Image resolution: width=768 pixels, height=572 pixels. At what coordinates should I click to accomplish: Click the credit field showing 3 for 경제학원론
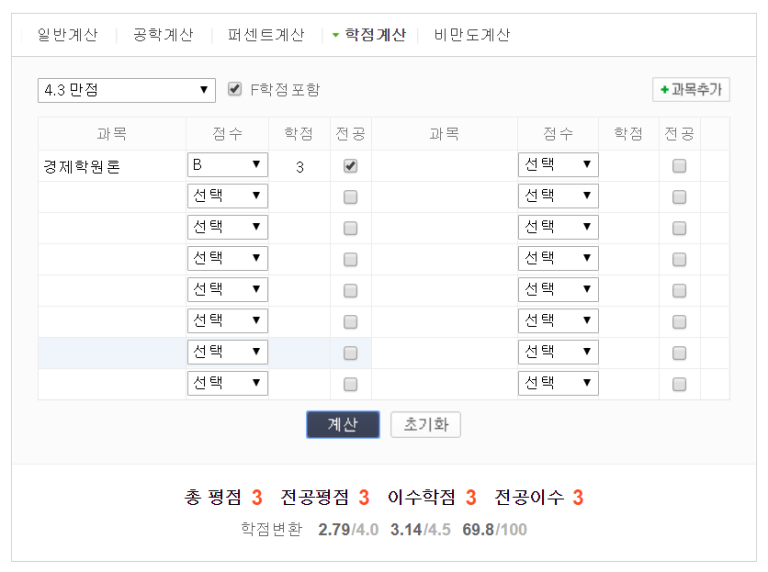click(299, 167)
